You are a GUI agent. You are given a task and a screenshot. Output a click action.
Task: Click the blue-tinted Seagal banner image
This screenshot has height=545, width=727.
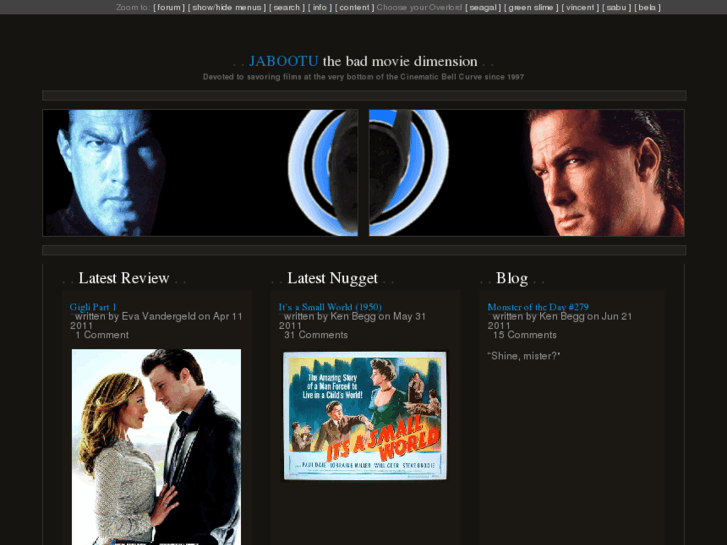200,173
